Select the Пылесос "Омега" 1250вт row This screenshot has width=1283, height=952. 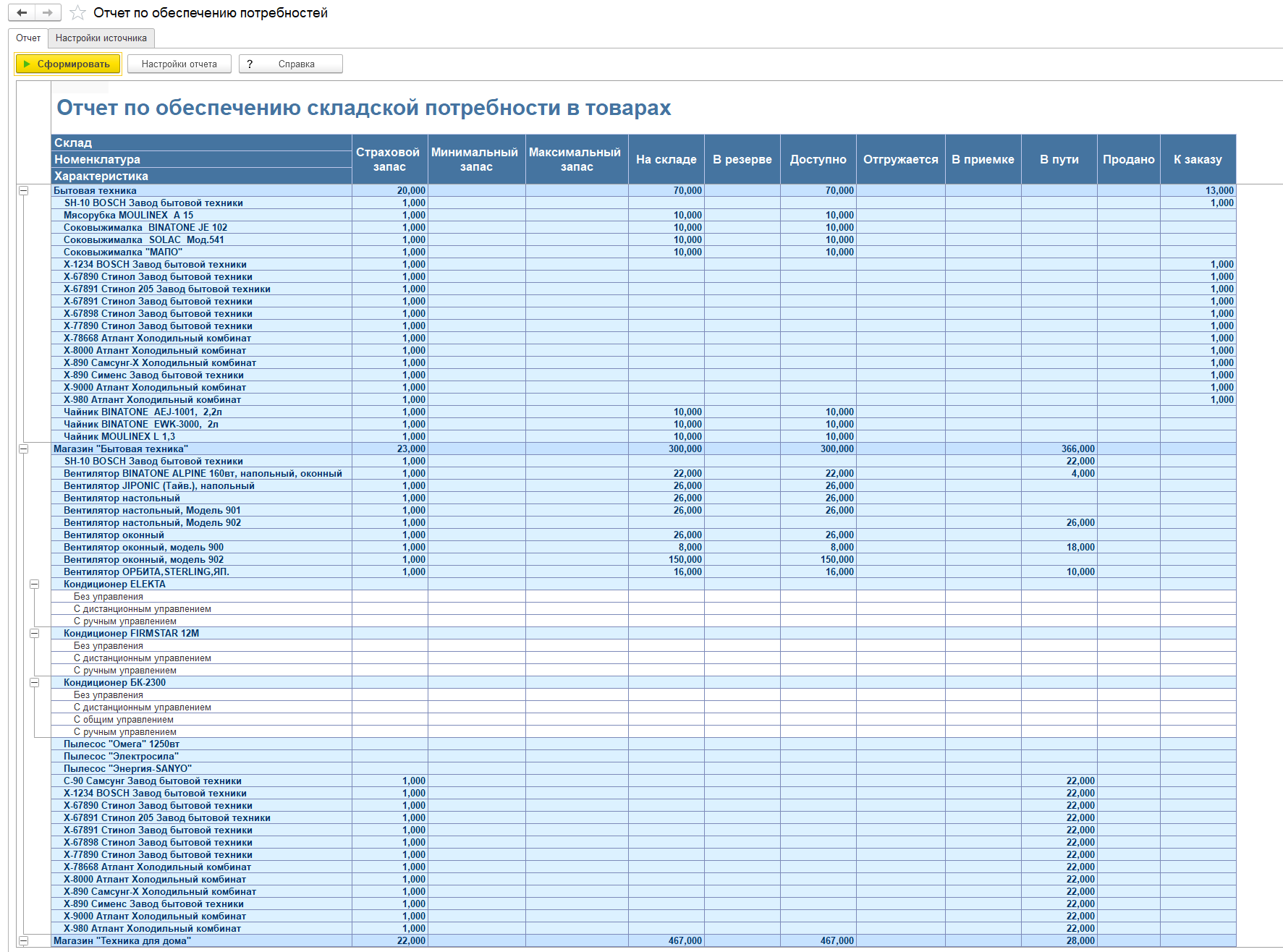643,744
